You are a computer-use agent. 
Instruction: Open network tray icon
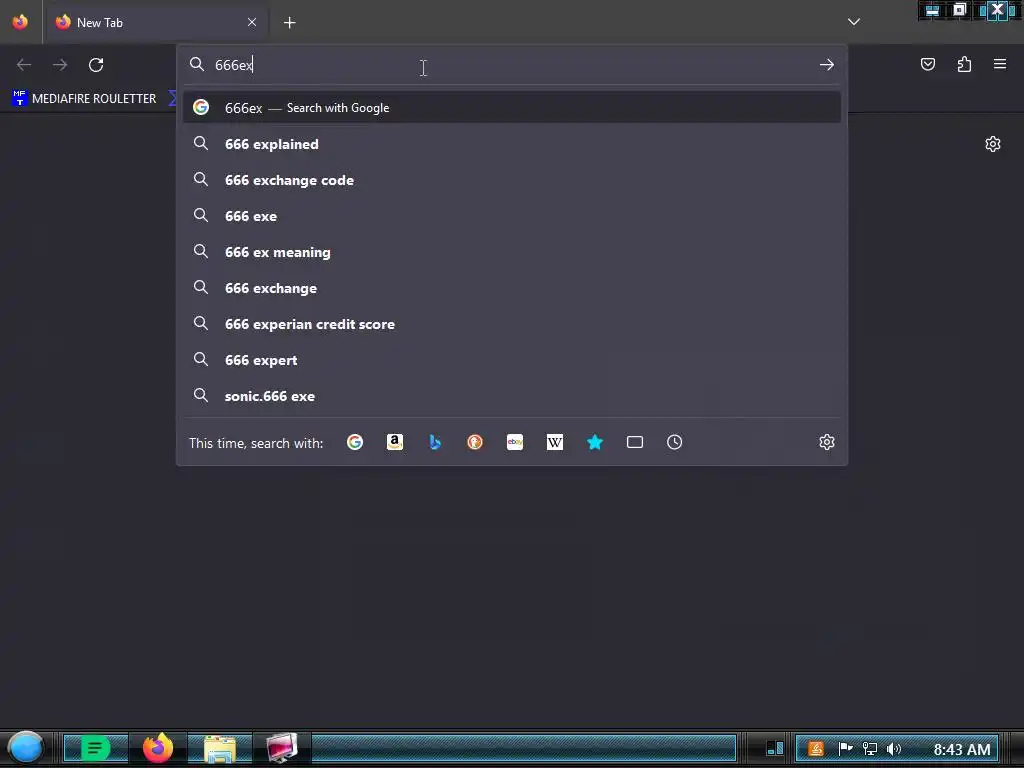coord(869,748)
